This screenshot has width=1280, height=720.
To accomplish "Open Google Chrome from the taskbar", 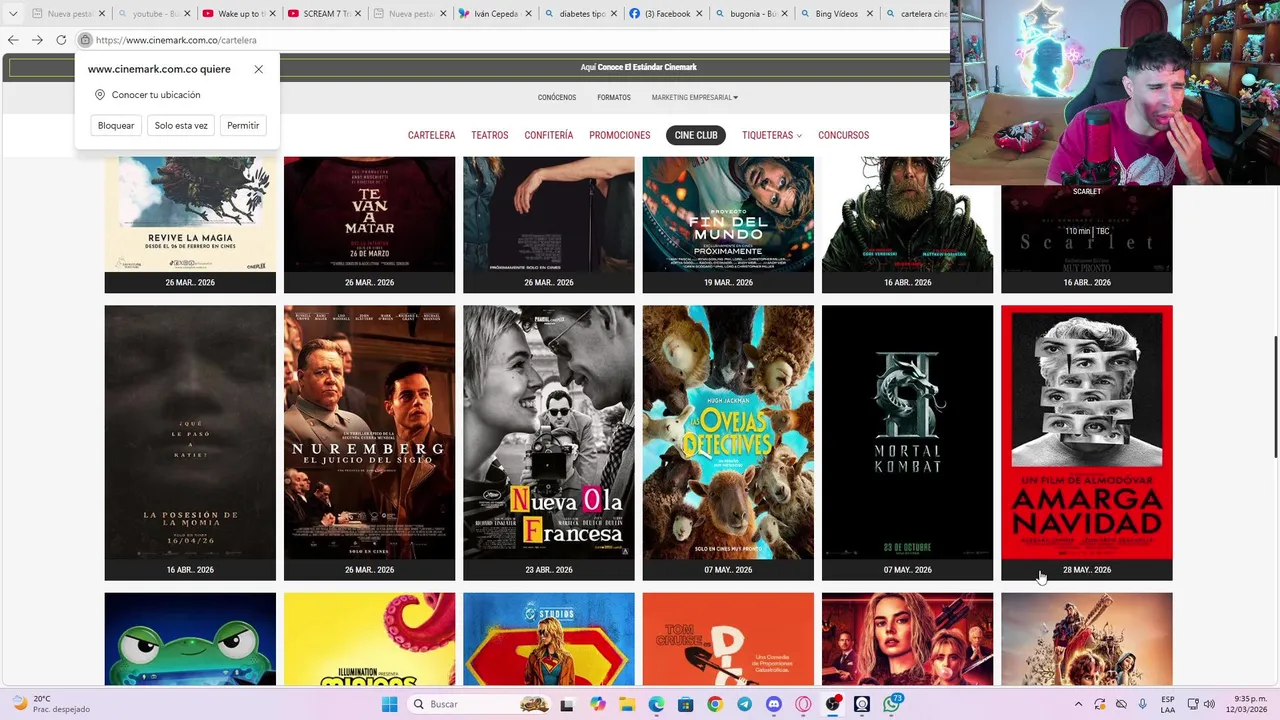I will click(714, 704).
